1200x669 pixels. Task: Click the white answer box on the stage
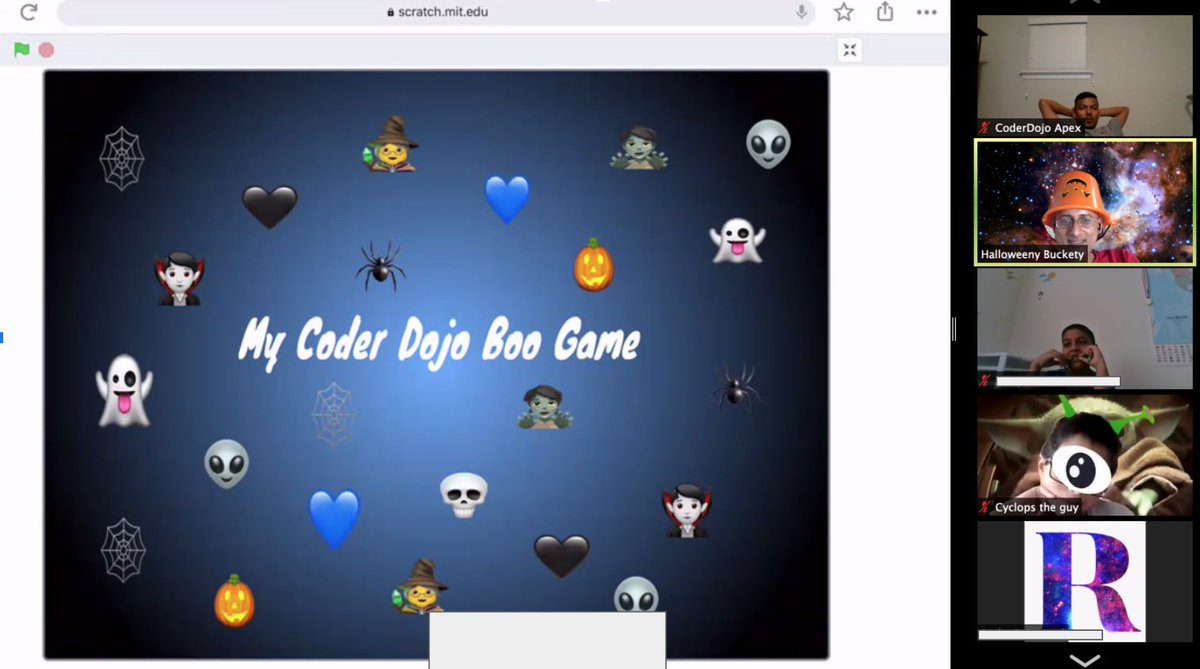click(x=547, y=640)
